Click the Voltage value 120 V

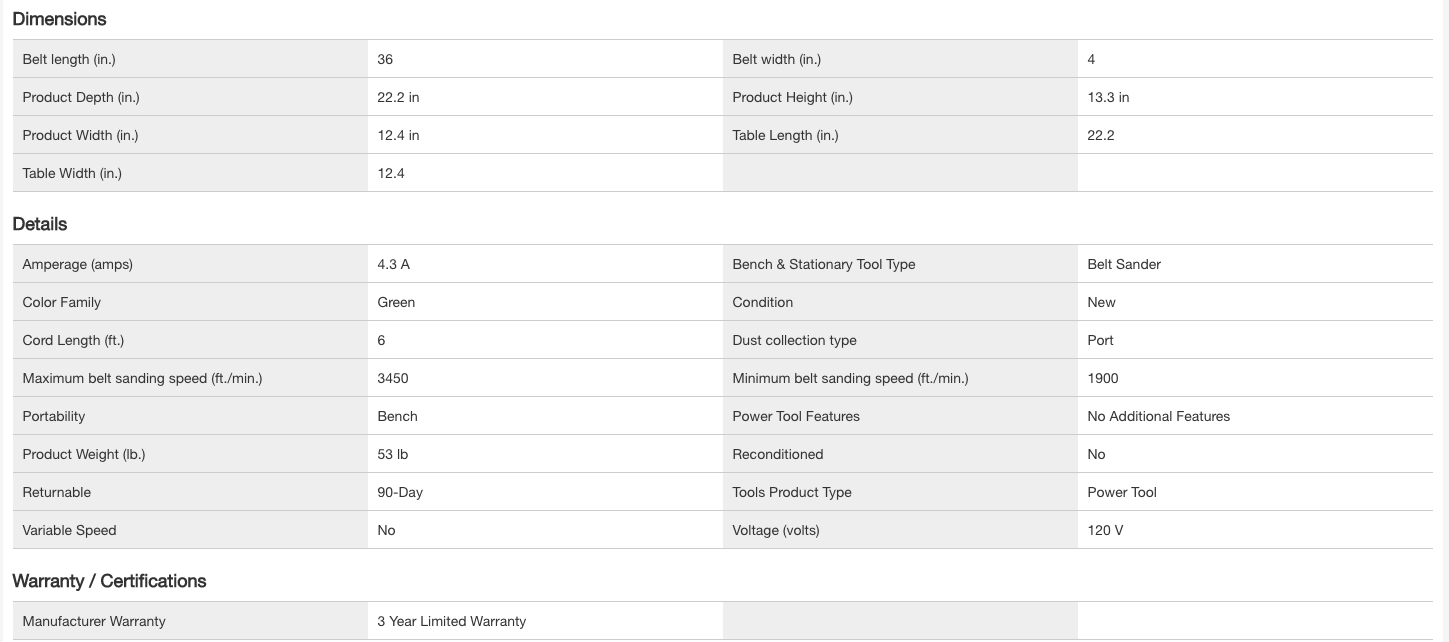pos(1105,530)
